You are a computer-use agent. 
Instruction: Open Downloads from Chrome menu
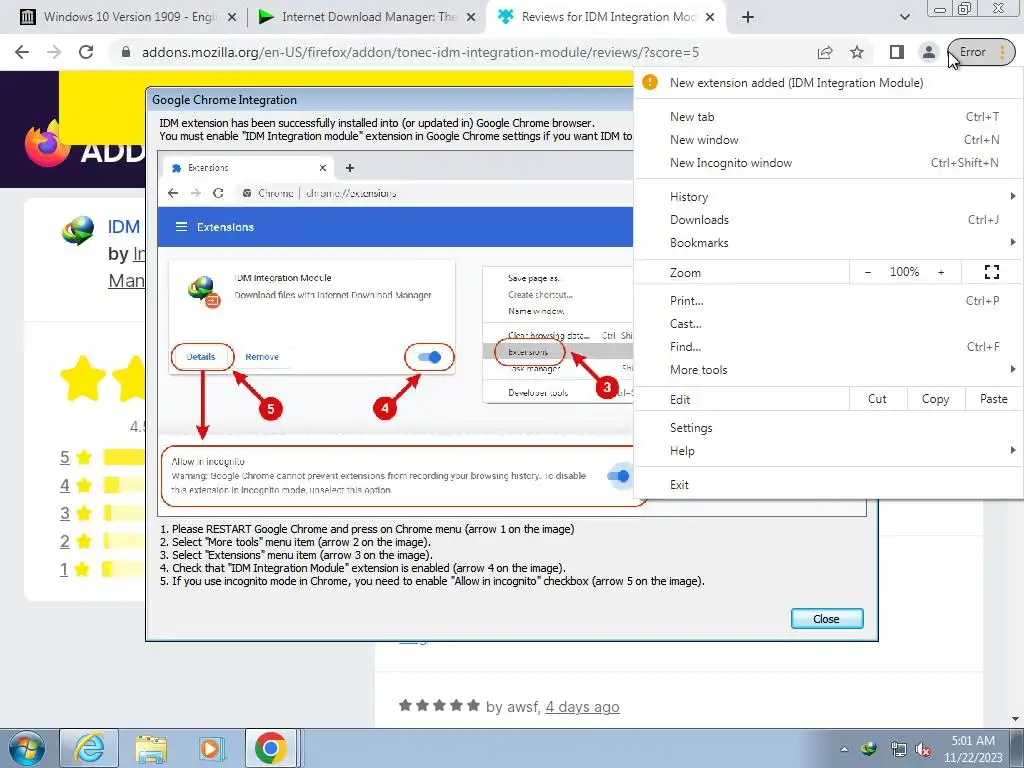[x=828, y=220]
